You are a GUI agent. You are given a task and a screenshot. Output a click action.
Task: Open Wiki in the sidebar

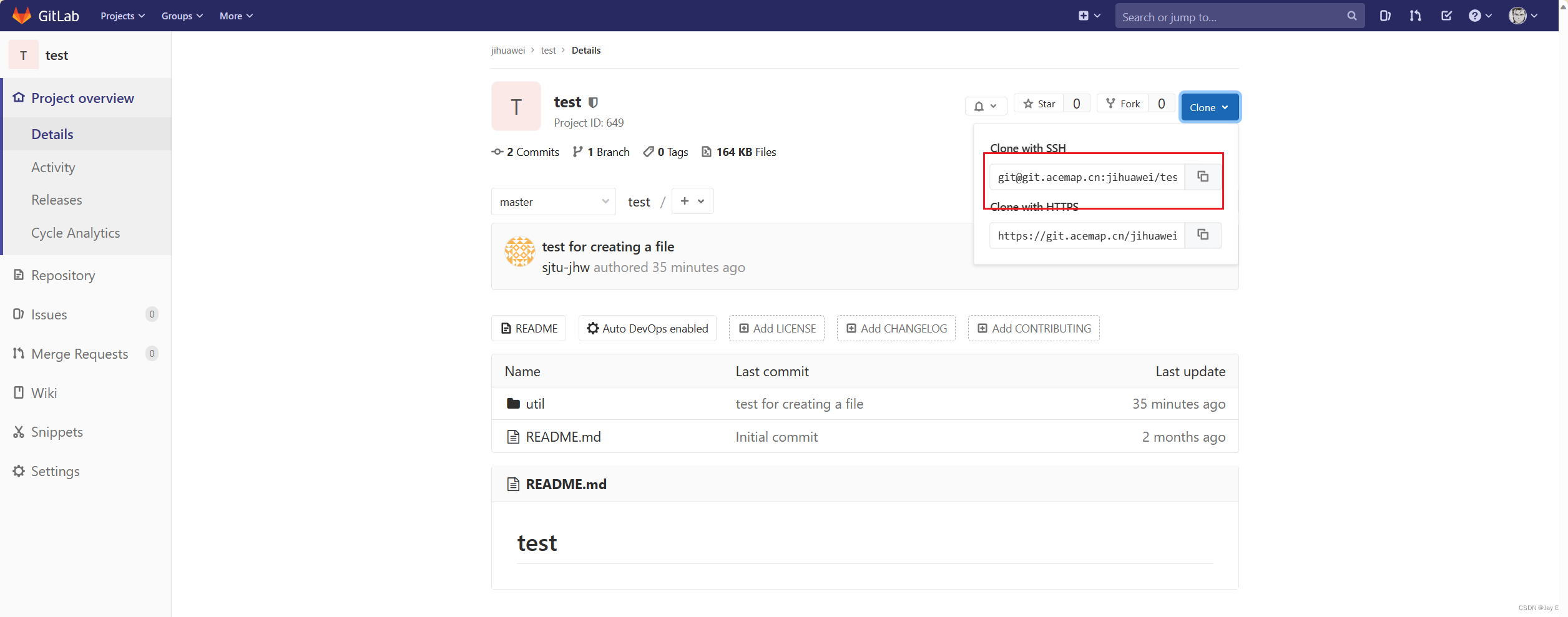pos(44,392)
